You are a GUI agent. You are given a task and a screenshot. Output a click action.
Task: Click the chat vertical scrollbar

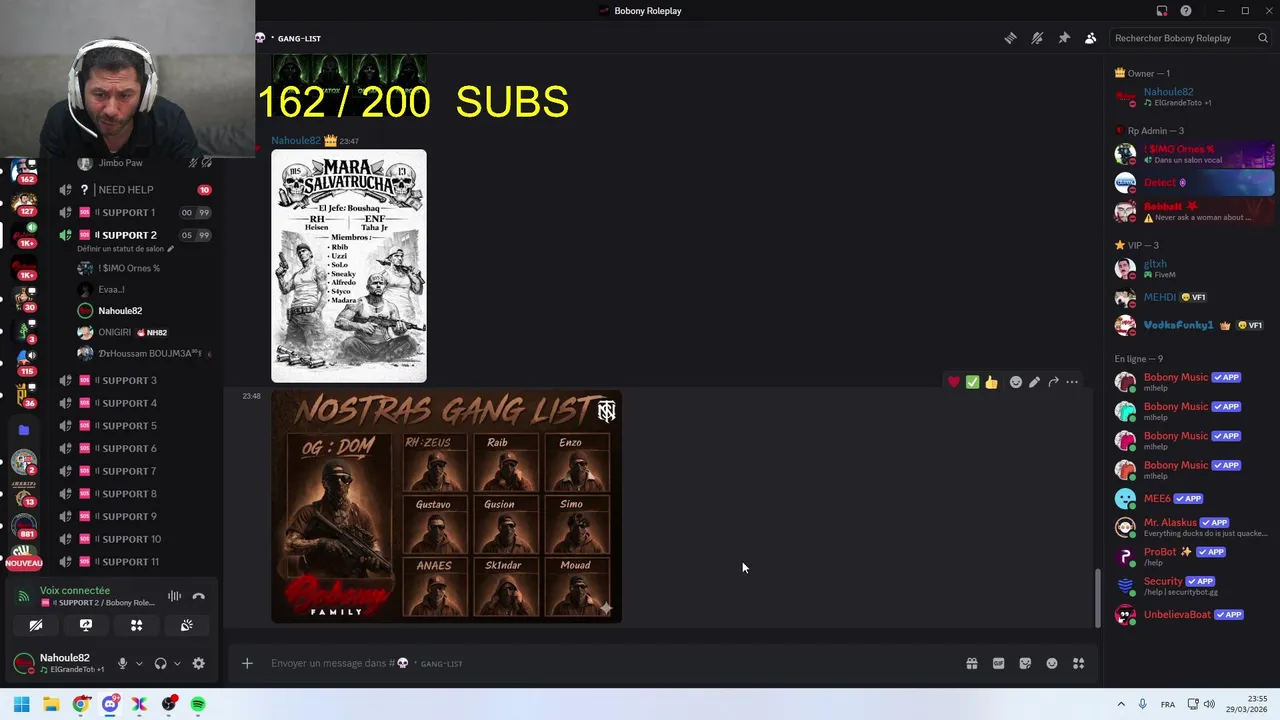pyautogui.click(x=1097, y=598)
